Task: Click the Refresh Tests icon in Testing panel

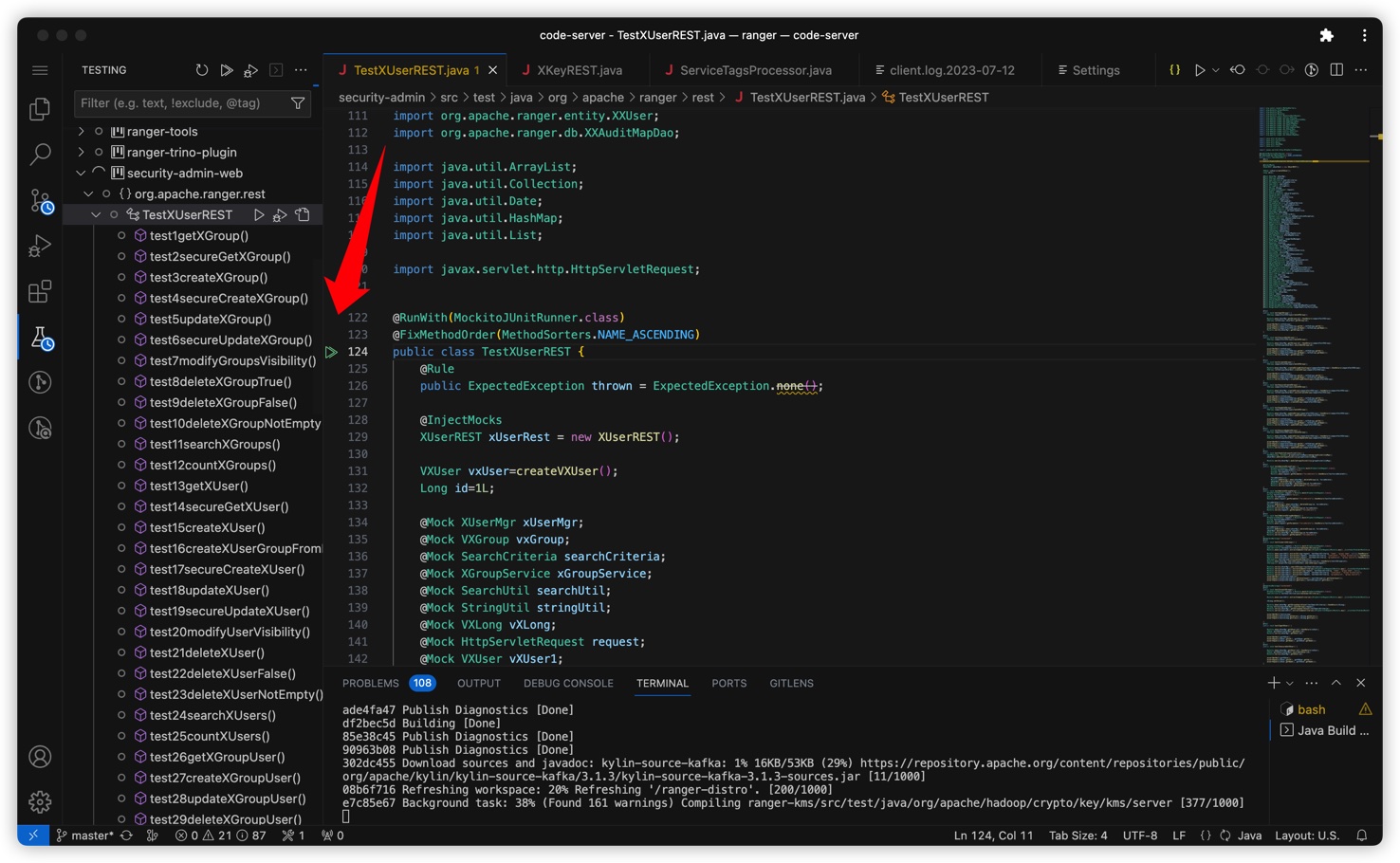Action: [201, 70]
